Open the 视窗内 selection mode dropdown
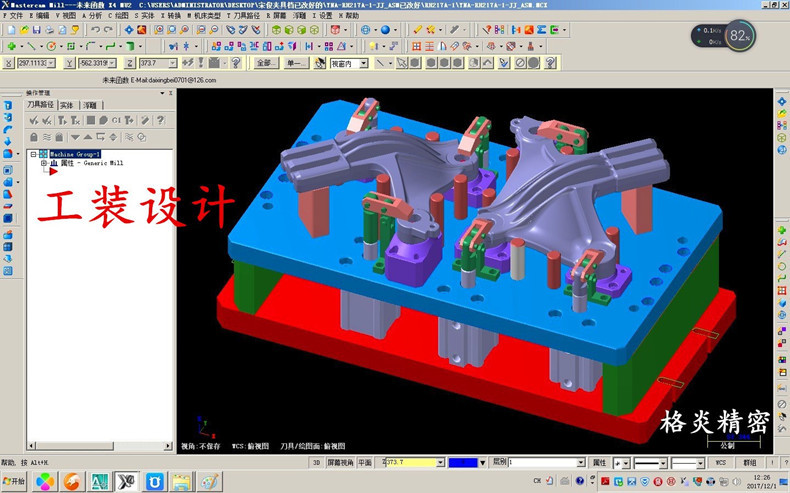The image size is (790, 493). [x=363, y=63]
